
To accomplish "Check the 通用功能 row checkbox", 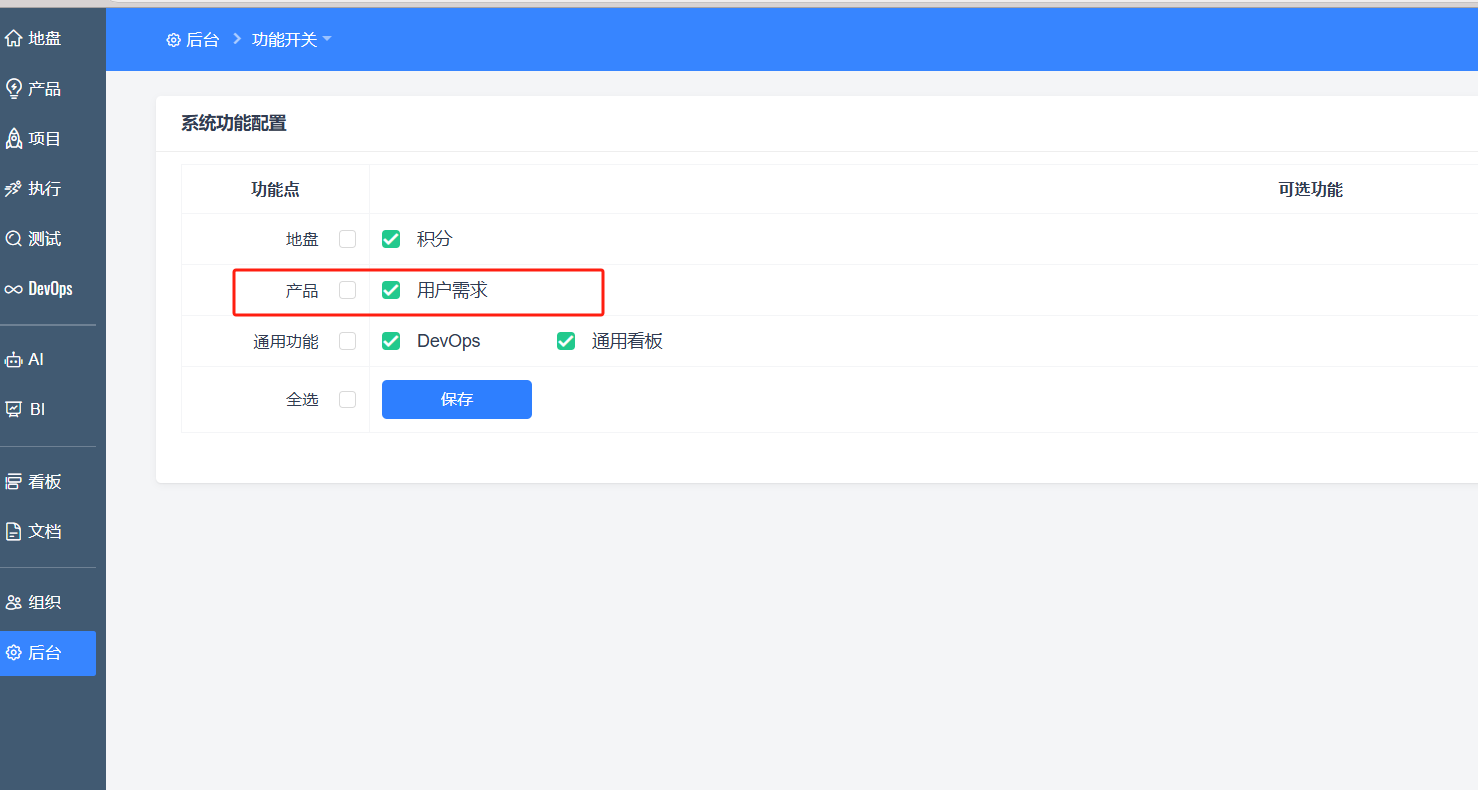I will [x=347, y=341].
